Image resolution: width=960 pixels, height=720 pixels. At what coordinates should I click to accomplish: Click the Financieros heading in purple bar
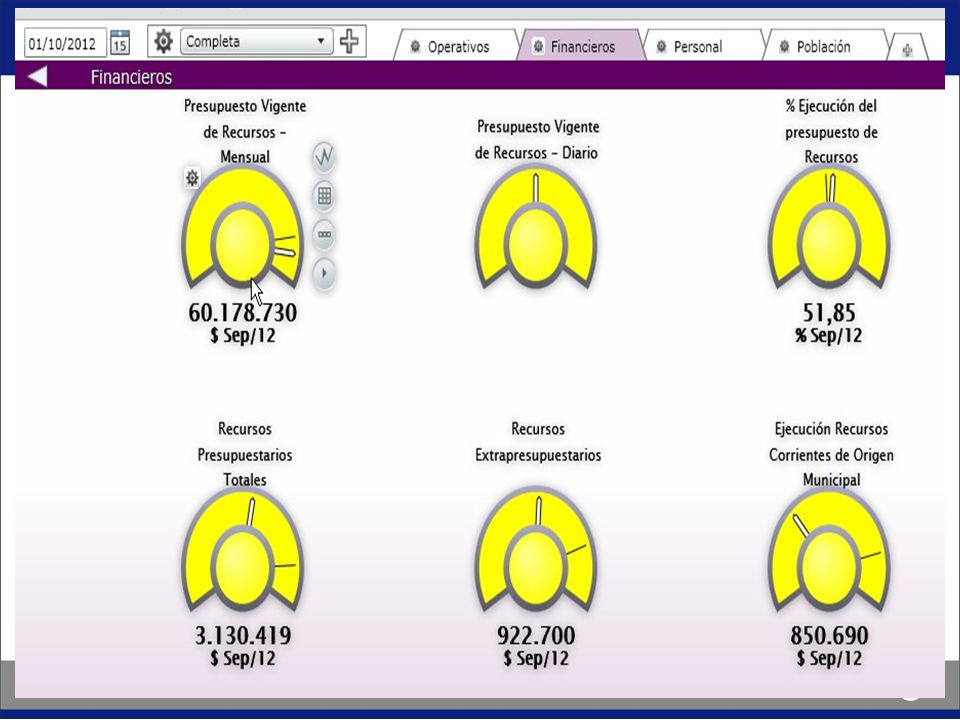click(131, 77)
